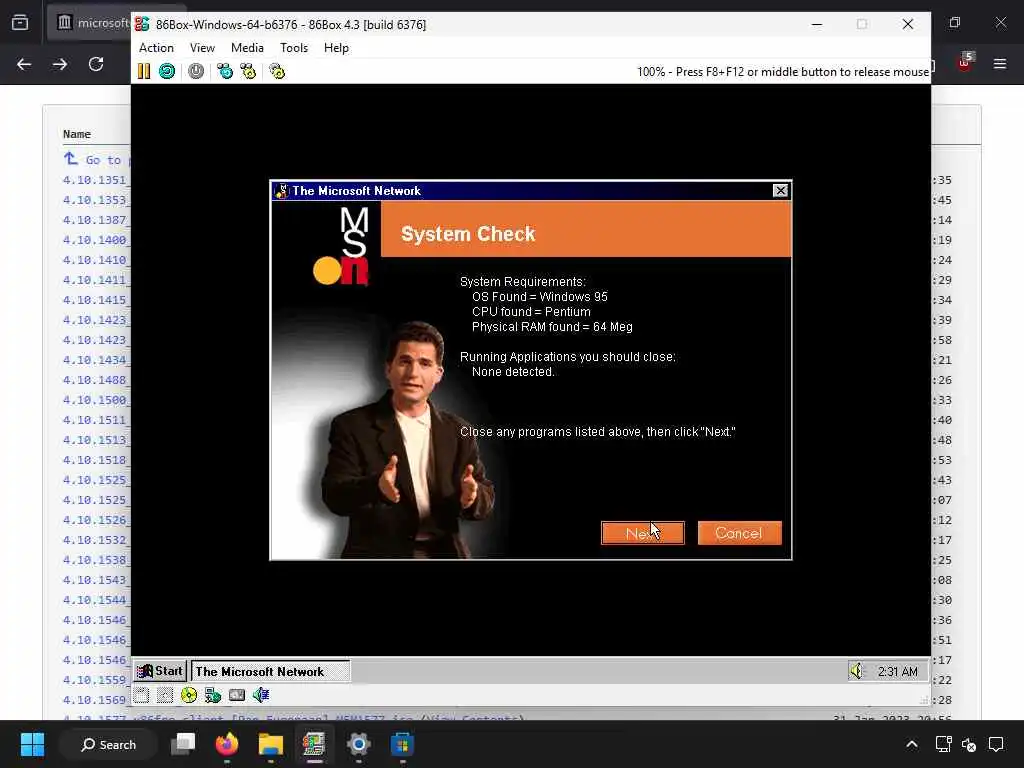Image resolution: width=1024 pixels, height=768 pixels.
Task: Open the 4.10.1513 entry in the file listing
Action: tap(97, 440)
